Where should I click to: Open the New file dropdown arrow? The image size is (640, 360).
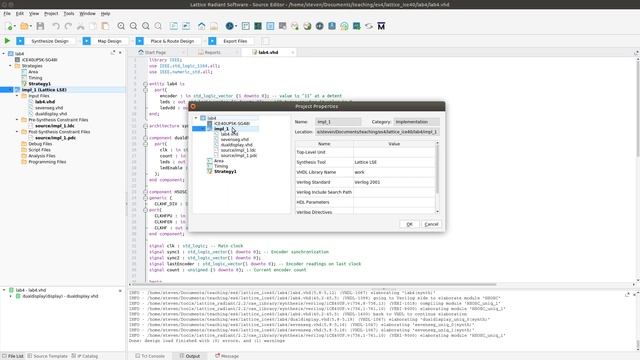point(14,27)
